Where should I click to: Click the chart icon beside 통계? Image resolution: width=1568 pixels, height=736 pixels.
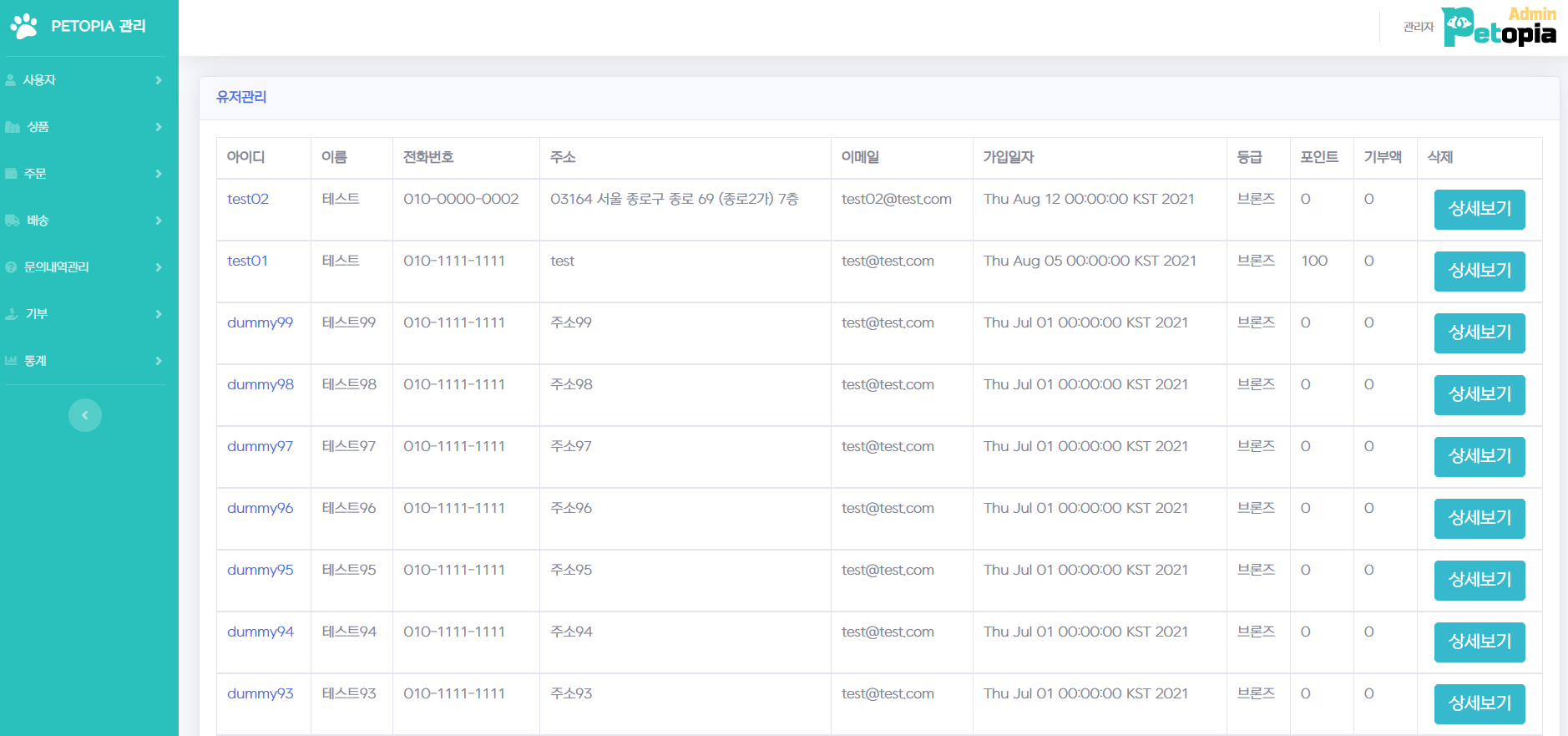11,361
